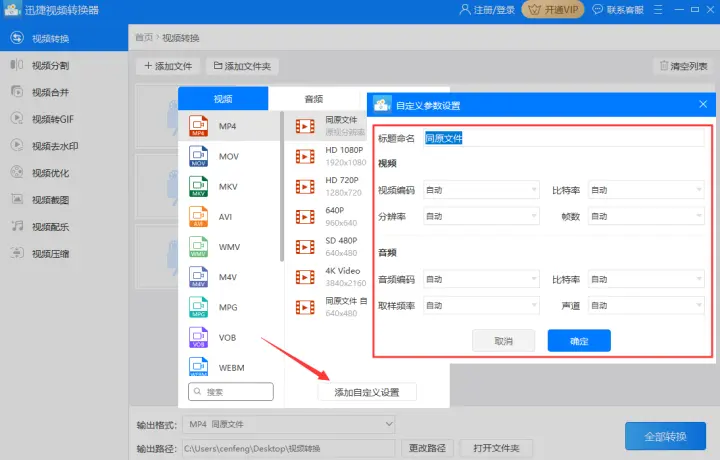Click the 注册/登录 user icon
Screen dimensions: 720x460
[x=465, y=9]
